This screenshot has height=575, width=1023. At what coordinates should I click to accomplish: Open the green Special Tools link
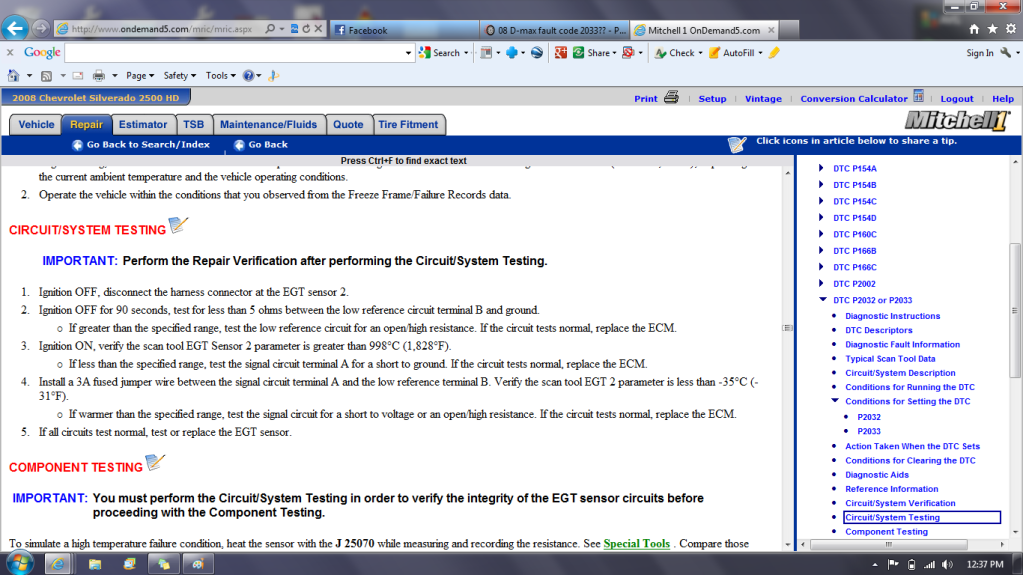[636, 544]
